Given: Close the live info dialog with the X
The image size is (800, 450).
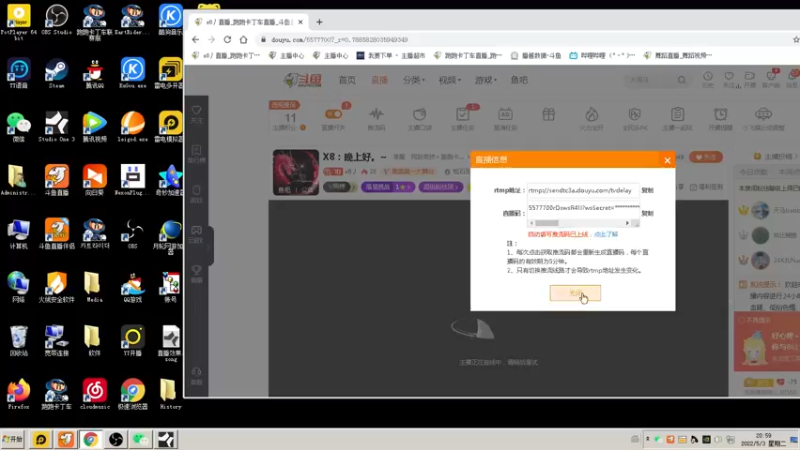Looking at the screenshot, I should [x=667, y=160].
